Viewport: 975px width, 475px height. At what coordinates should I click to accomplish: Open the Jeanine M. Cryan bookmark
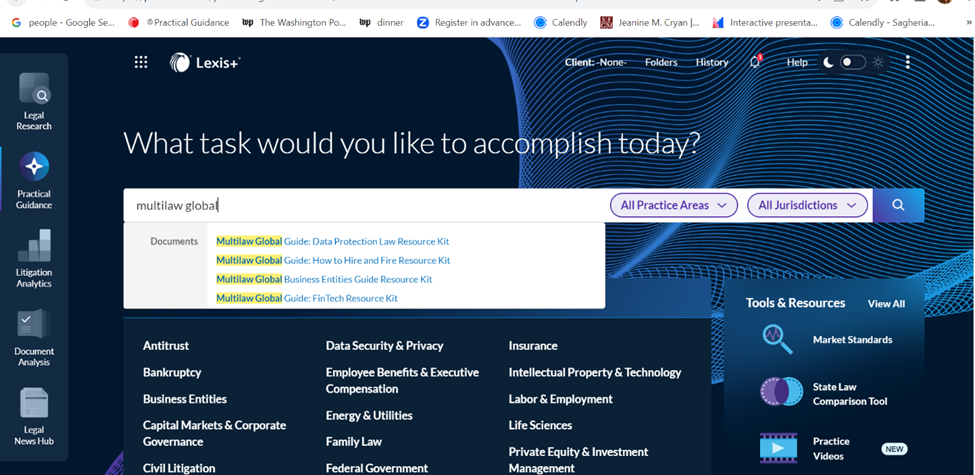point(650,22)
